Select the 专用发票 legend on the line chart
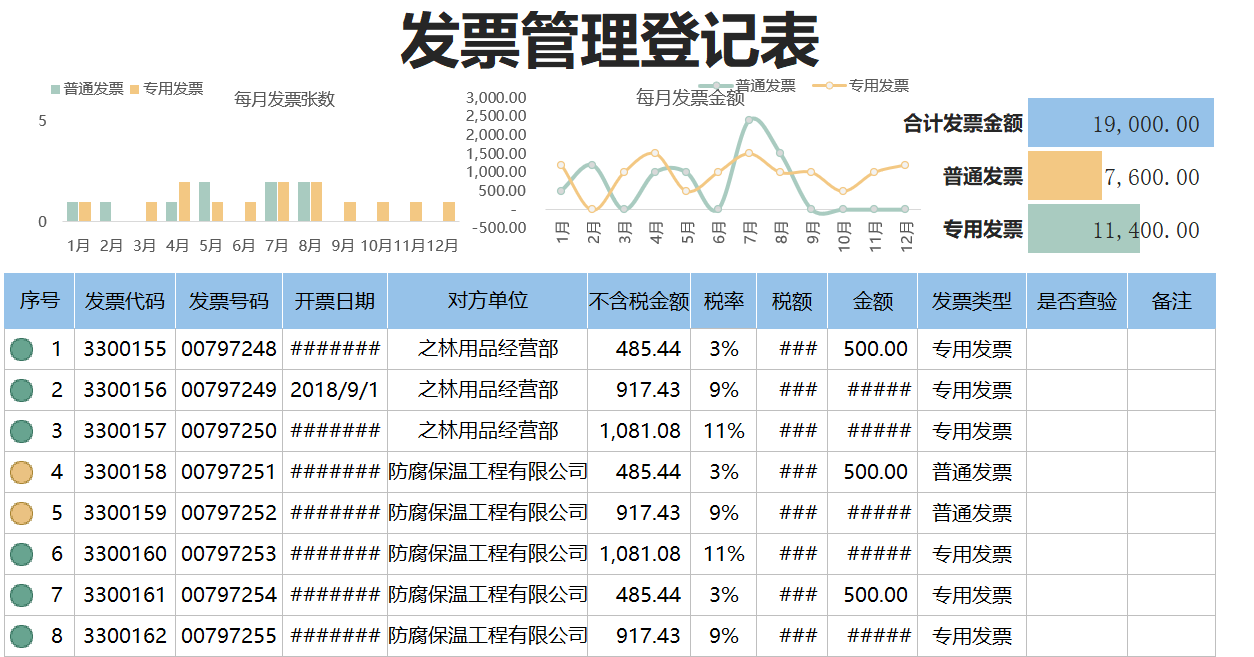Image resolution: width=1254 pixels, height=657 pixels. pos(878,86)
